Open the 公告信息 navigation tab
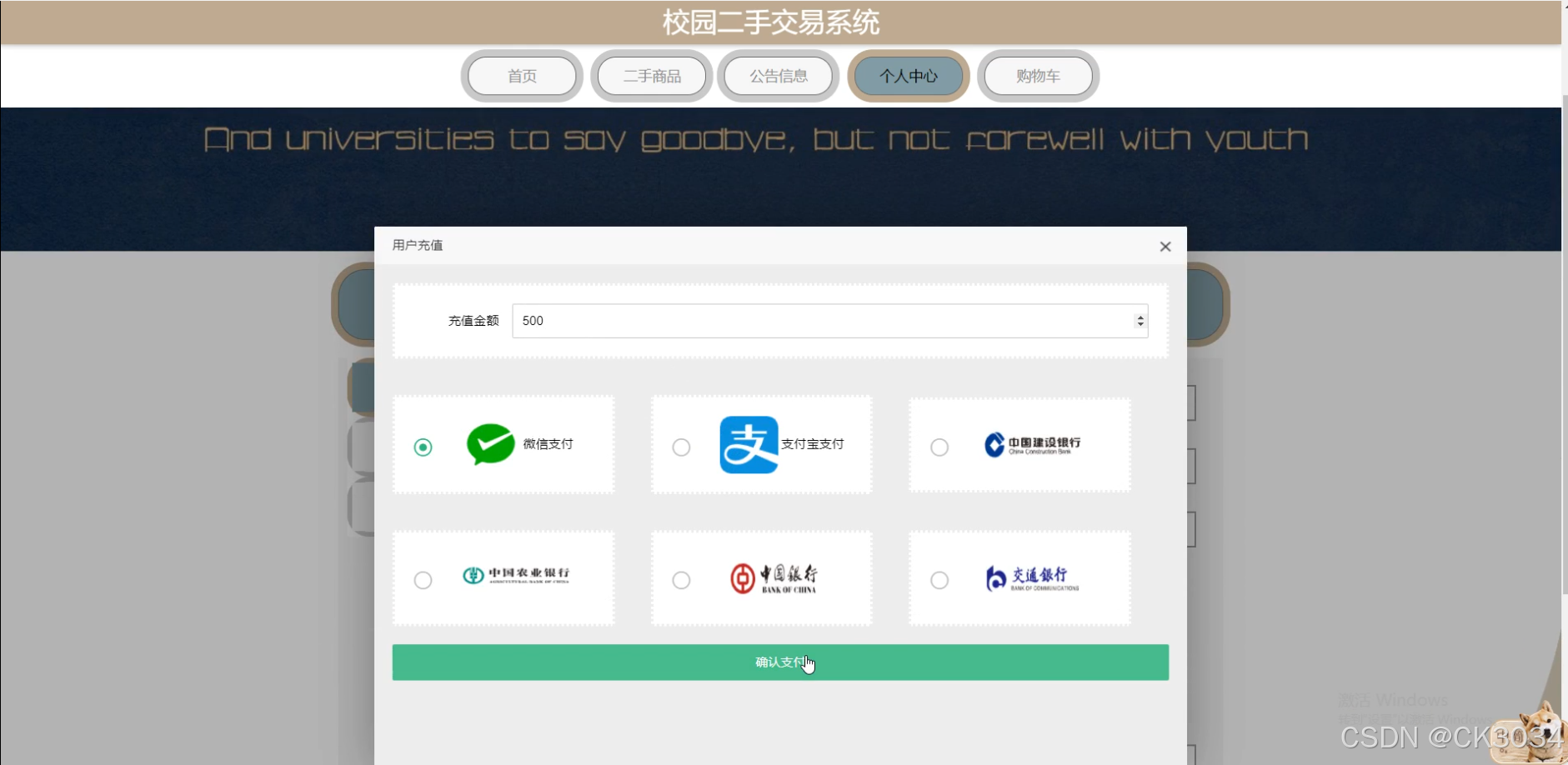Screen dimensions: 1568x765 [779, 76]
